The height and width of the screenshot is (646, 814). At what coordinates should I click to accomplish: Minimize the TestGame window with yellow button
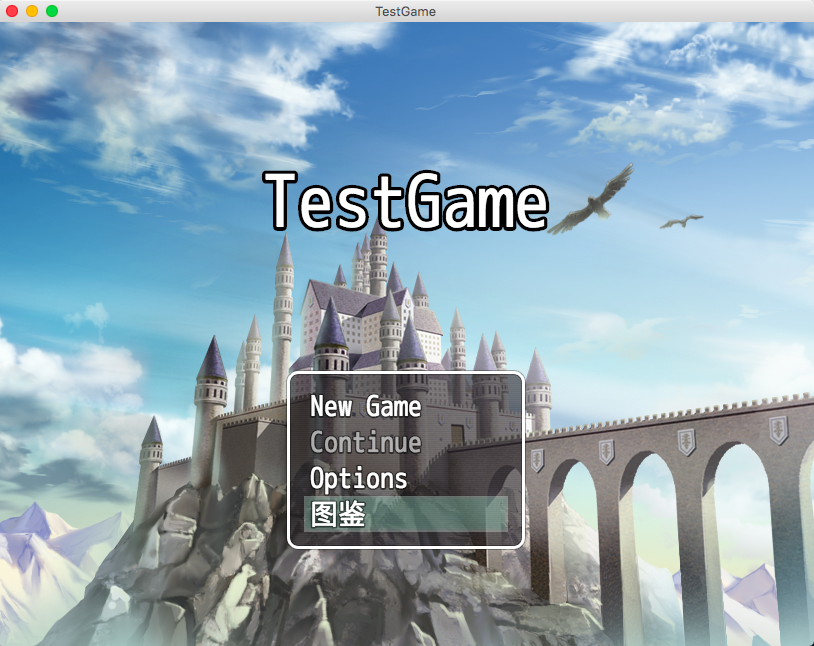point(32,11)
